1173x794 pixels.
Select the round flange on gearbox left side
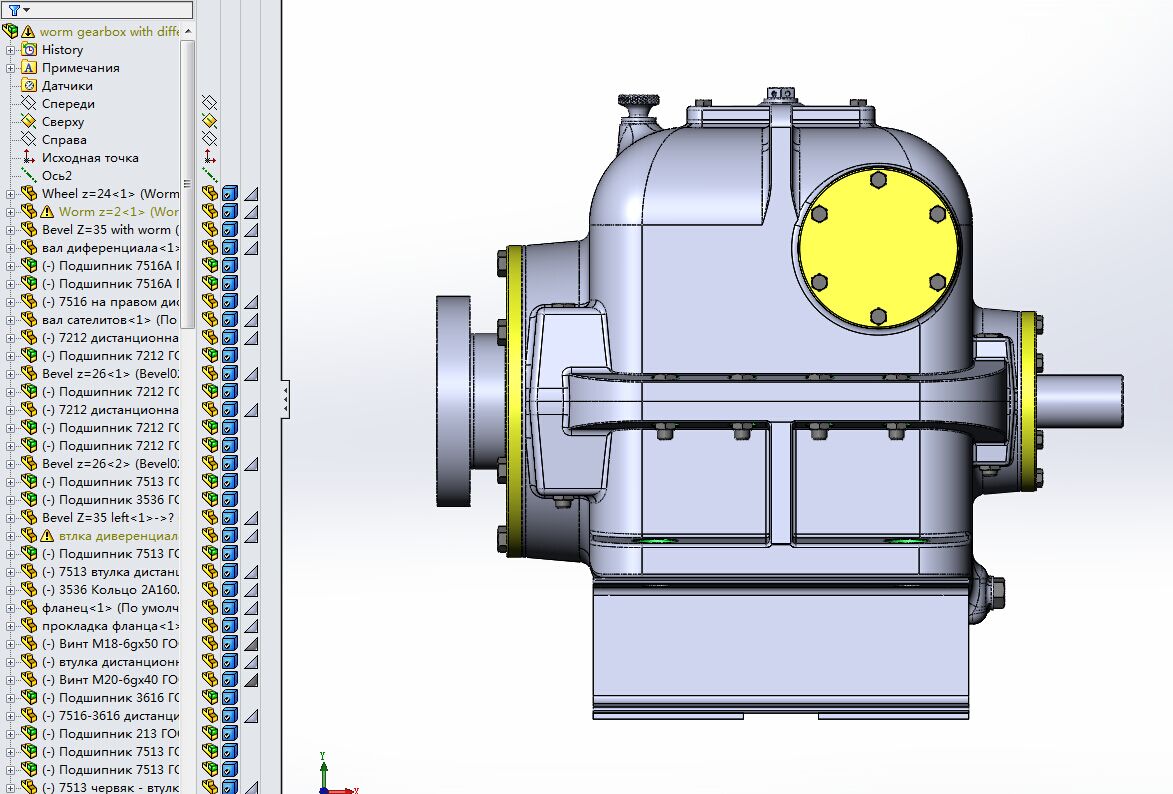tap(453, 401)
